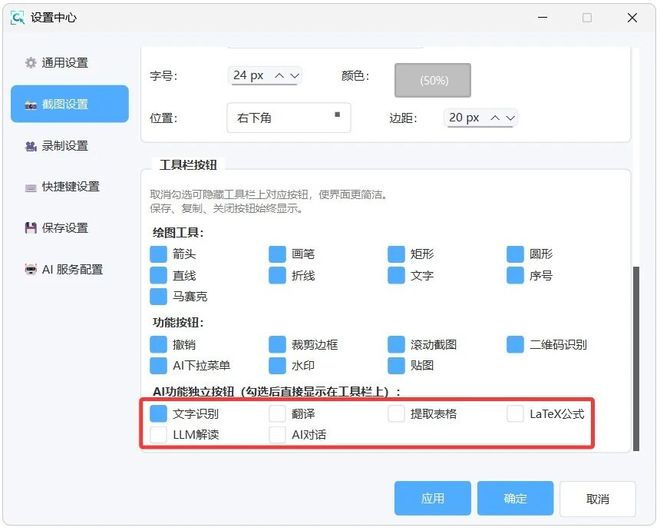Enable the LaTeX公式 button
Image resolution: width=660 pixels, height=531 pixels.
point(515,414)
